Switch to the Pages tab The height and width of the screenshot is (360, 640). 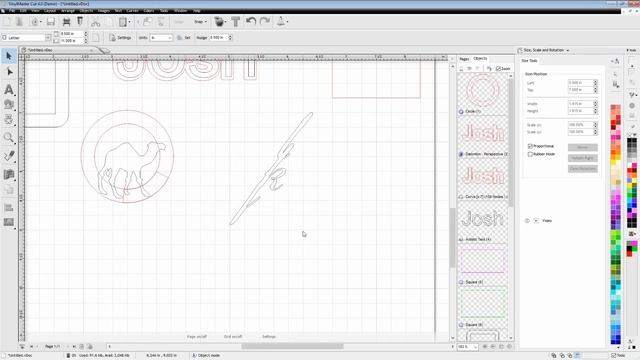[464, 59]
